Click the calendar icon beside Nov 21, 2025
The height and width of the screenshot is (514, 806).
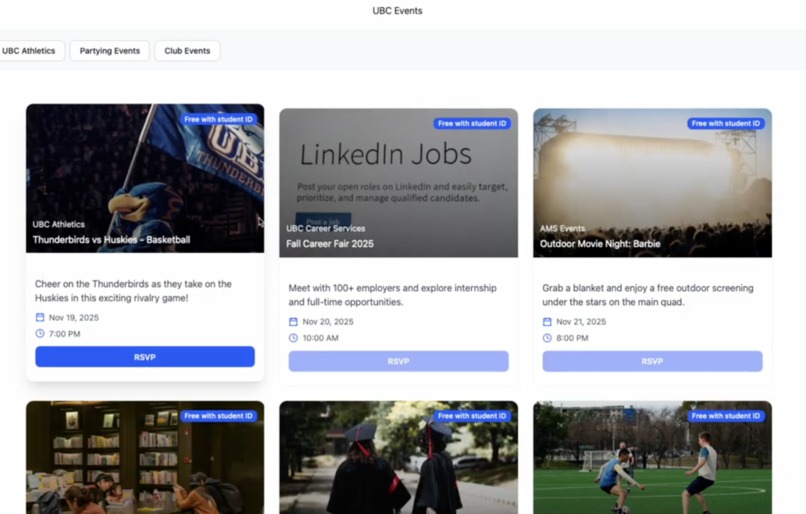(x=547, y=322)
